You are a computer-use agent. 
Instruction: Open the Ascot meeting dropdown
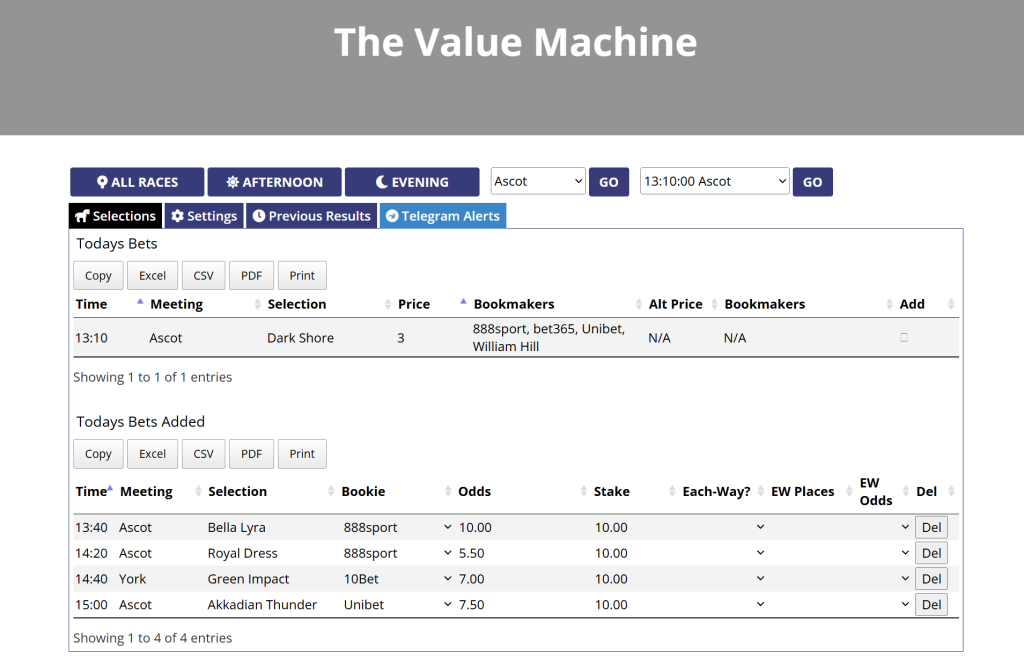537,181
